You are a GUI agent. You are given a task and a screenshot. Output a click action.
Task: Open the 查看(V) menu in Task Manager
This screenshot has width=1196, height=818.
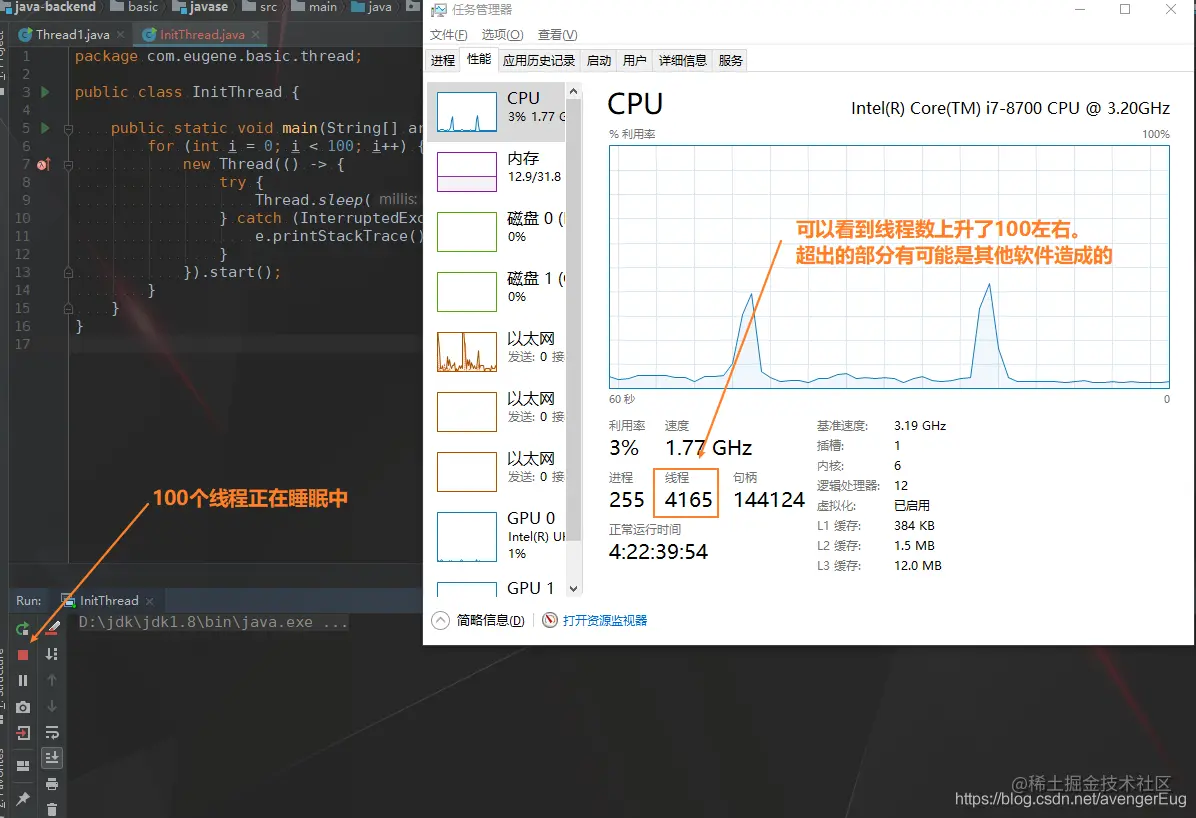[x=558, y=35]
